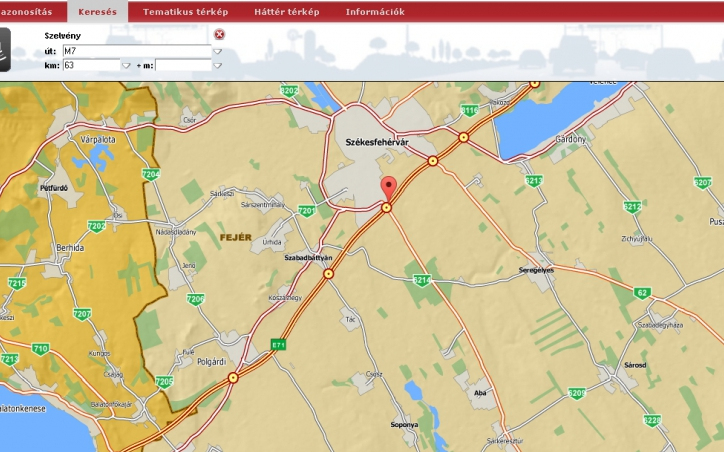The height and width of the screenshot is (452, 724).
Task: Open the Tematikus térkép tab
Action: click(186, 12)
